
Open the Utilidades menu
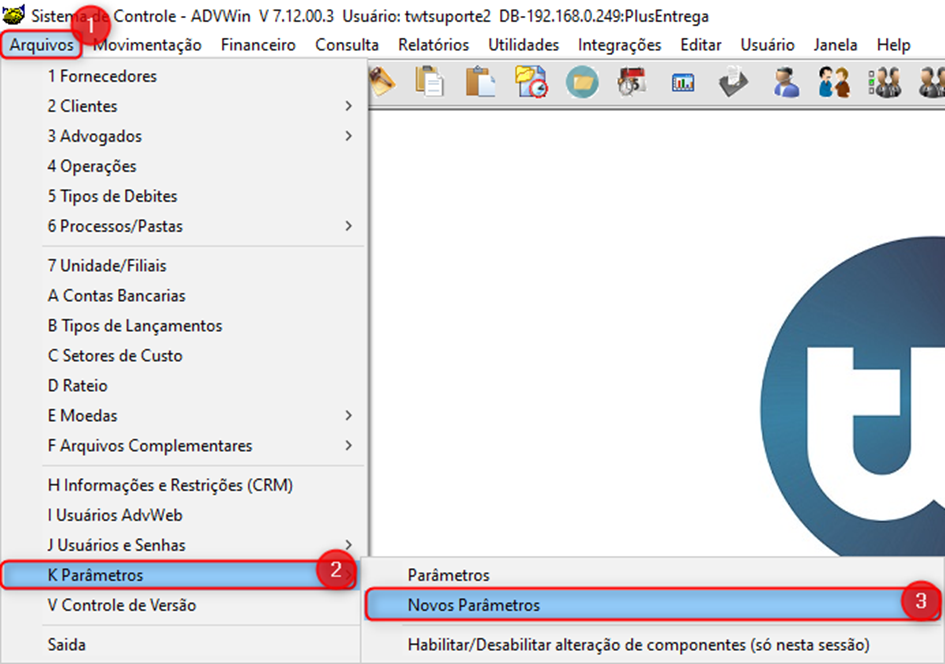coord(523,45)
